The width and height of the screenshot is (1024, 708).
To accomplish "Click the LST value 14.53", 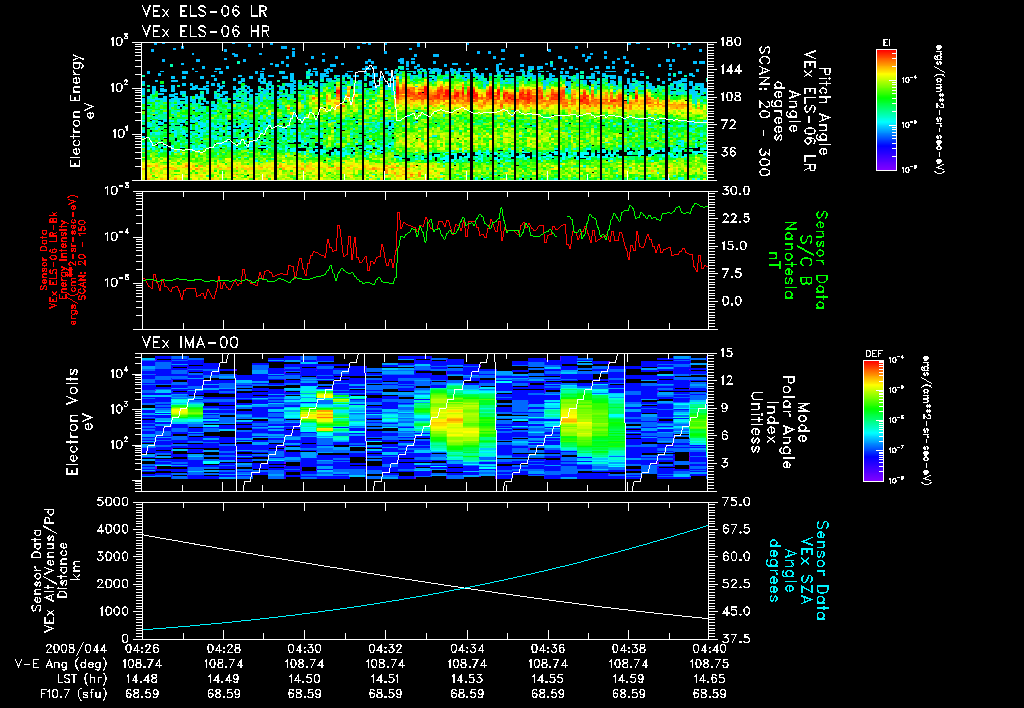I will [466, 679].
